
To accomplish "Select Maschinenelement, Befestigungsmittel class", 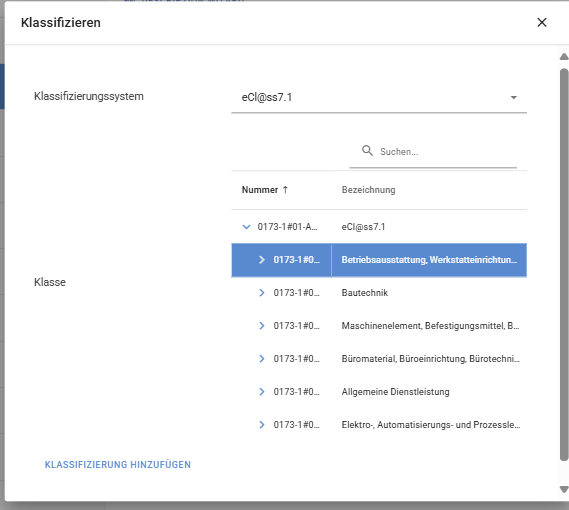I will pos(430,326).
